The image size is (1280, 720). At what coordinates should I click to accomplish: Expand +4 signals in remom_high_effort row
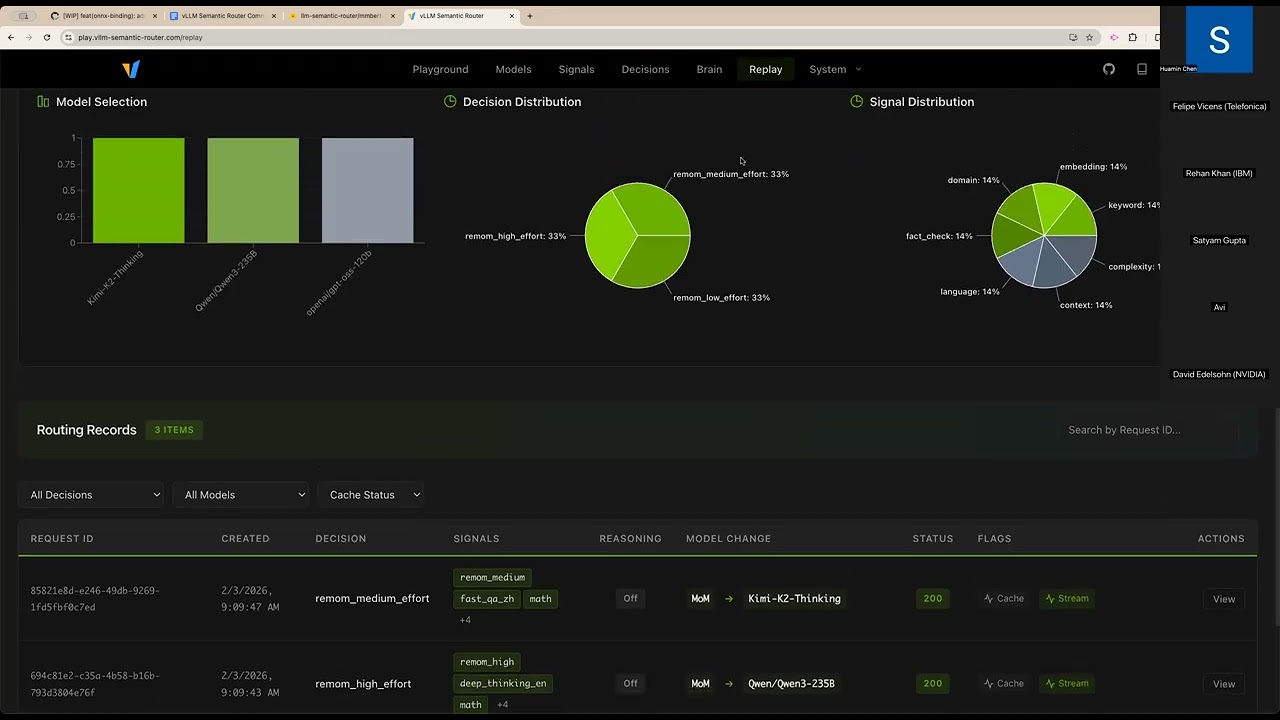coord(503,705)
